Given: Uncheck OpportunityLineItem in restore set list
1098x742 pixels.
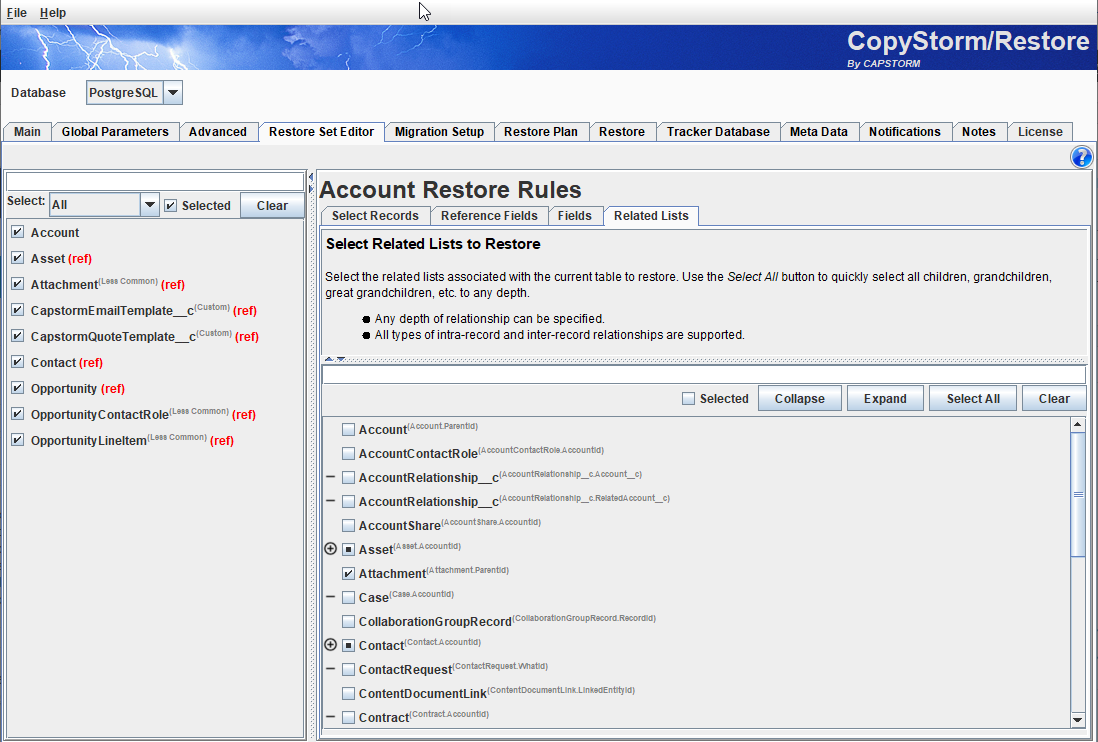Looking at the screenshot, I should 18,440.
